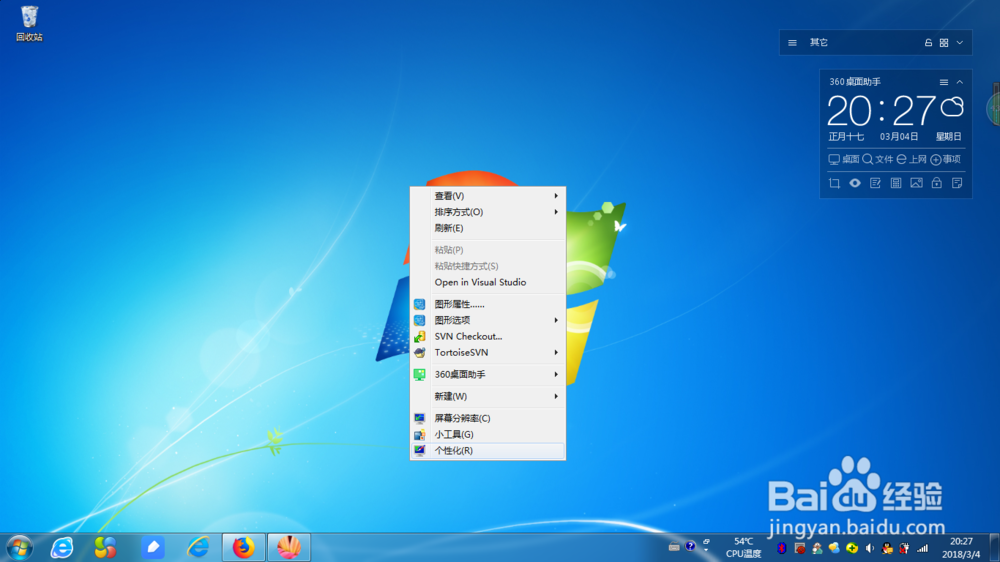Open the 360 browser with orange swoosh
Viewport: 1000px width, 562px height.
pyautogui.click(x=198, y=547)
